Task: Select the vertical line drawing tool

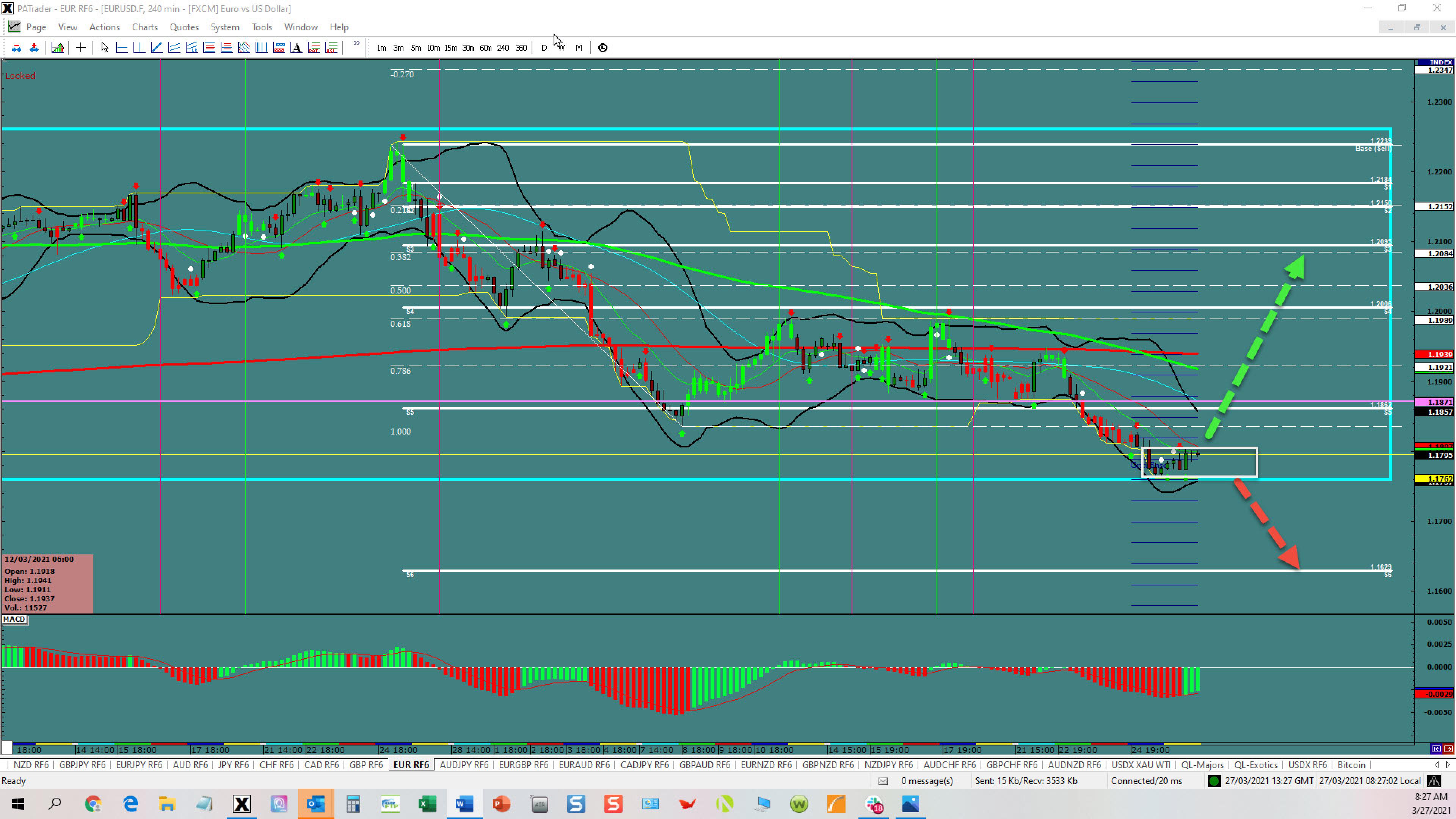Action: (139, 48)
